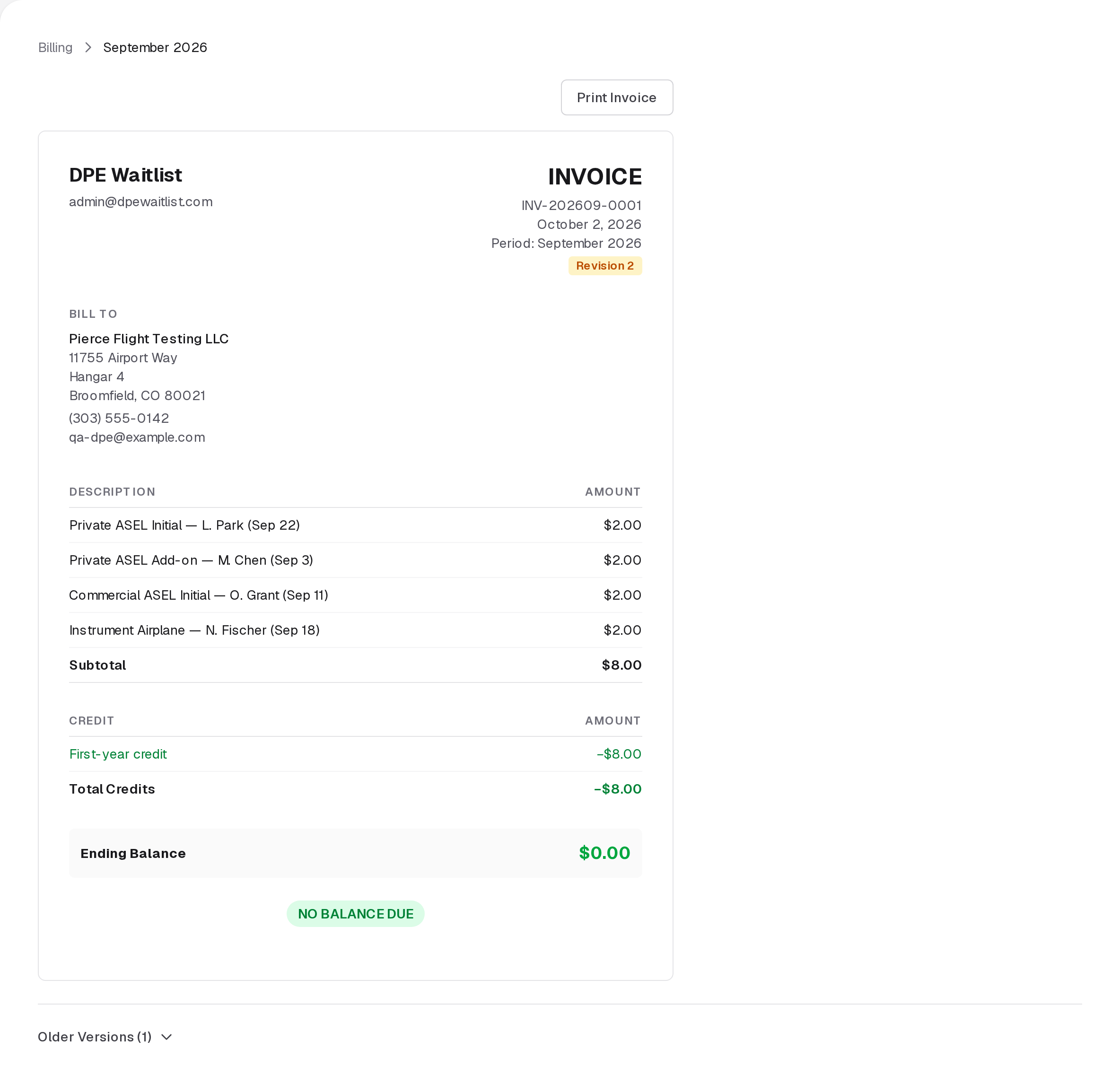Click the Ending Balance label
The width and height of the screenshot is (1120, 1084).
(x=133, y=853)
